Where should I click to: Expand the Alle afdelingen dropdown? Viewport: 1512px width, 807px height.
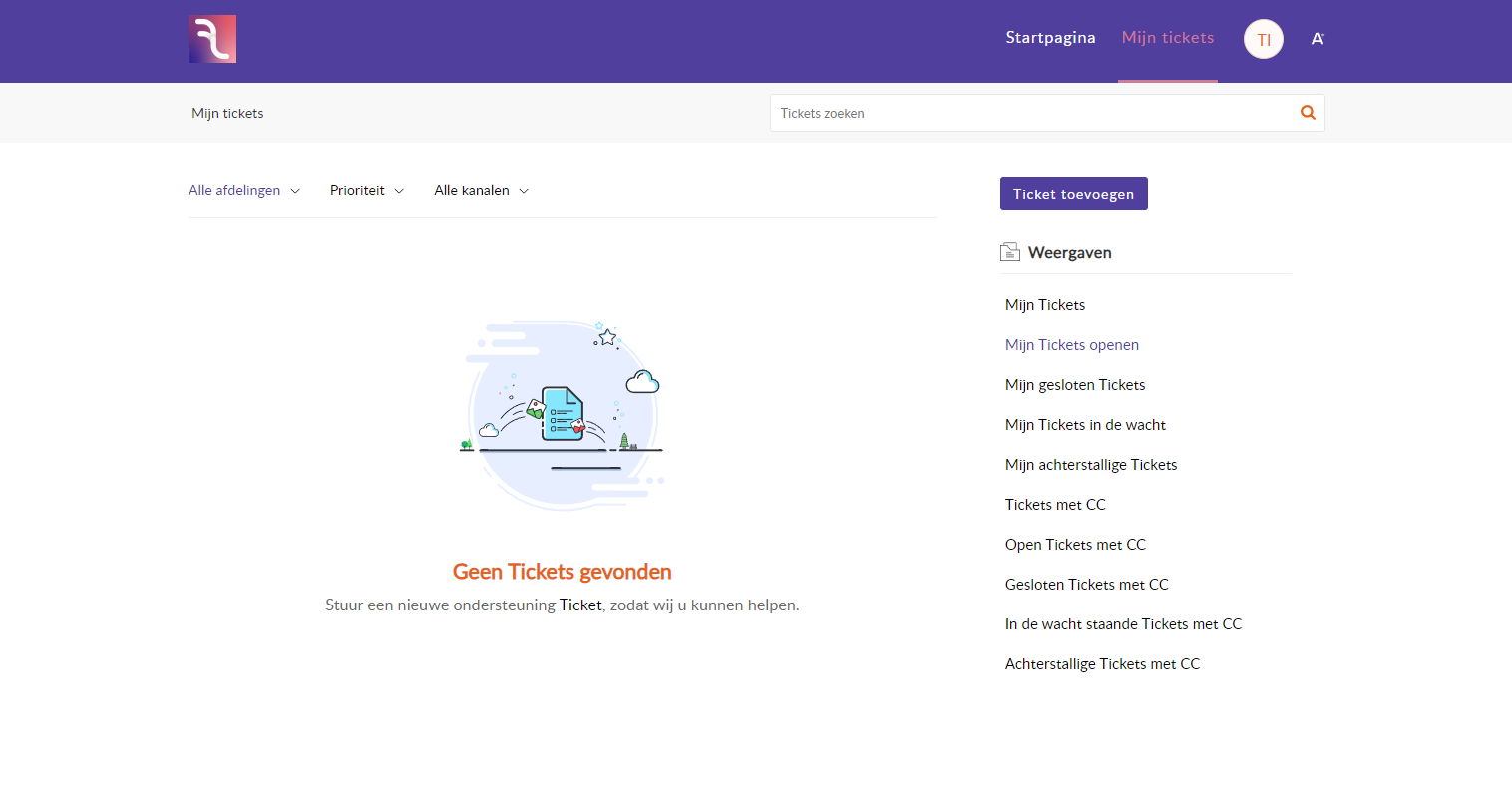coord(244,191)
